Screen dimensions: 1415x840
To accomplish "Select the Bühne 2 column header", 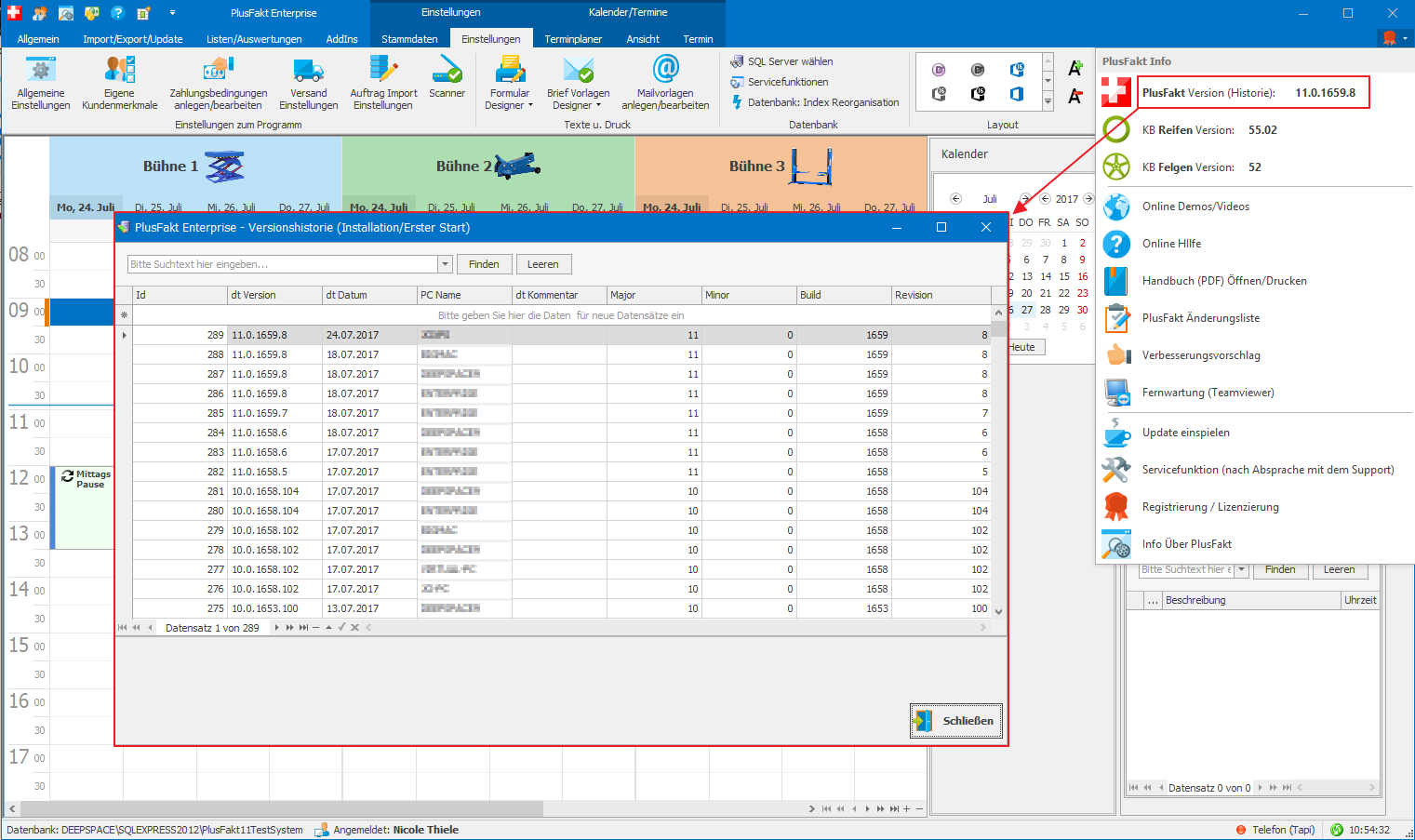I will coord(488,167).
